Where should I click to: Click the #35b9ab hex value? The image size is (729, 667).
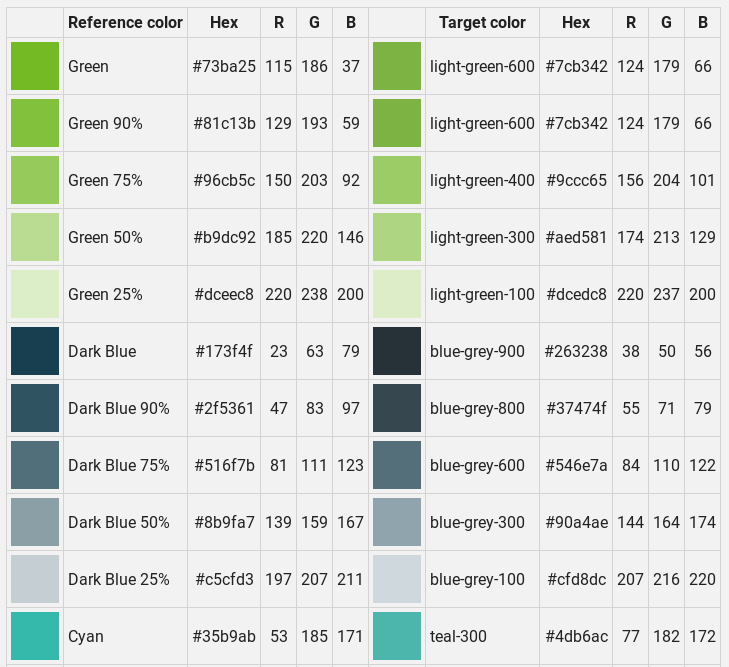point(224,636)
